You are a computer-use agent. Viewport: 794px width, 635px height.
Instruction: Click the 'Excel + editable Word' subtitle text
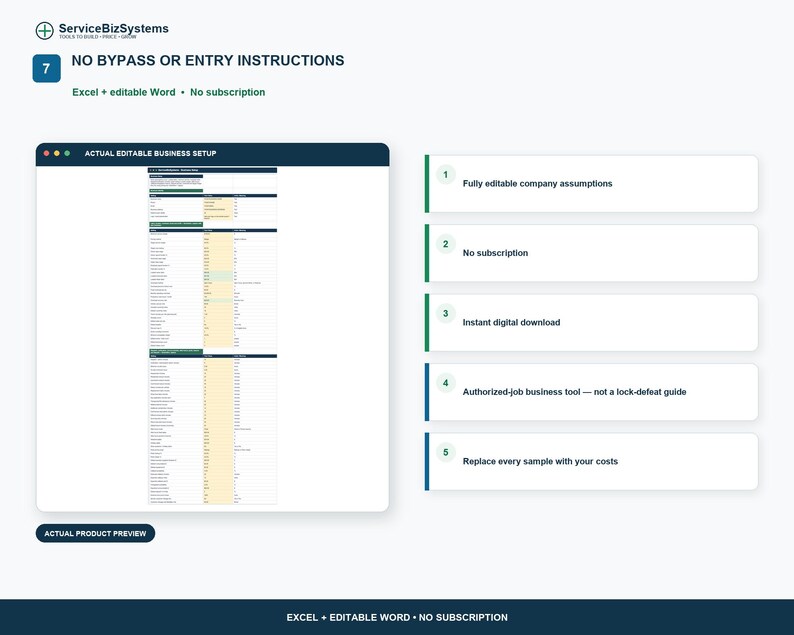124,92
